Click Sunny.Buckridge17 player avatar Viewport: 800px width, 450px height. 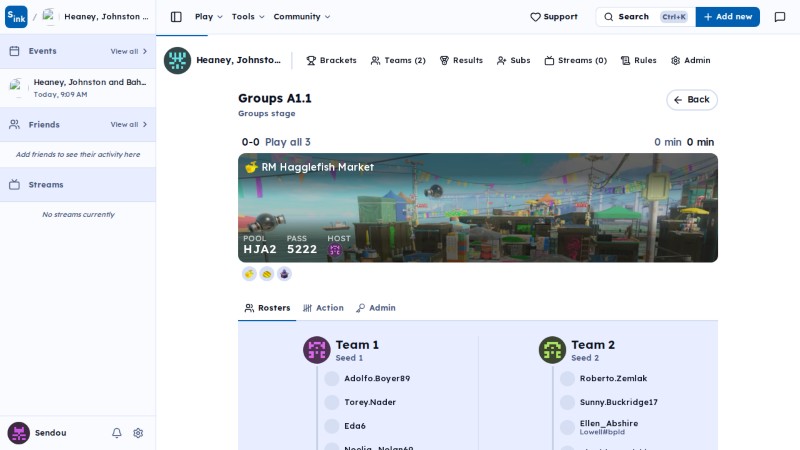(x=567, y=402)
